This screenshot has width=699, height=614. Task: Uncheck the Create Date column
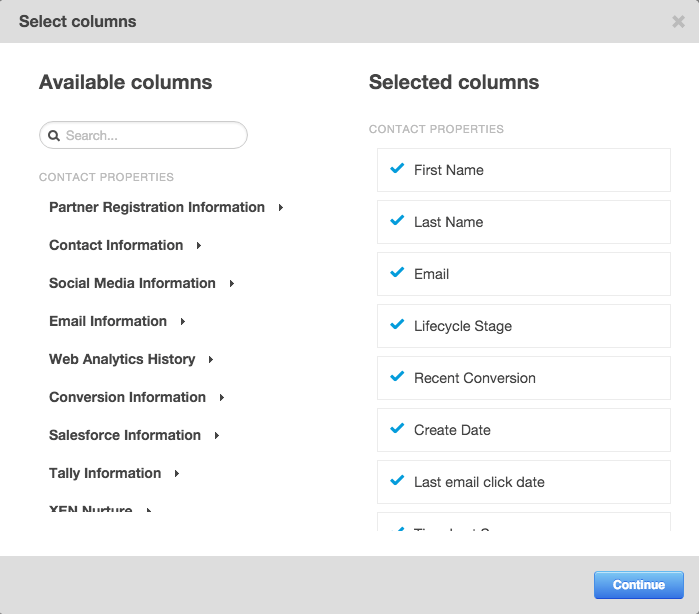click(397, 429)
